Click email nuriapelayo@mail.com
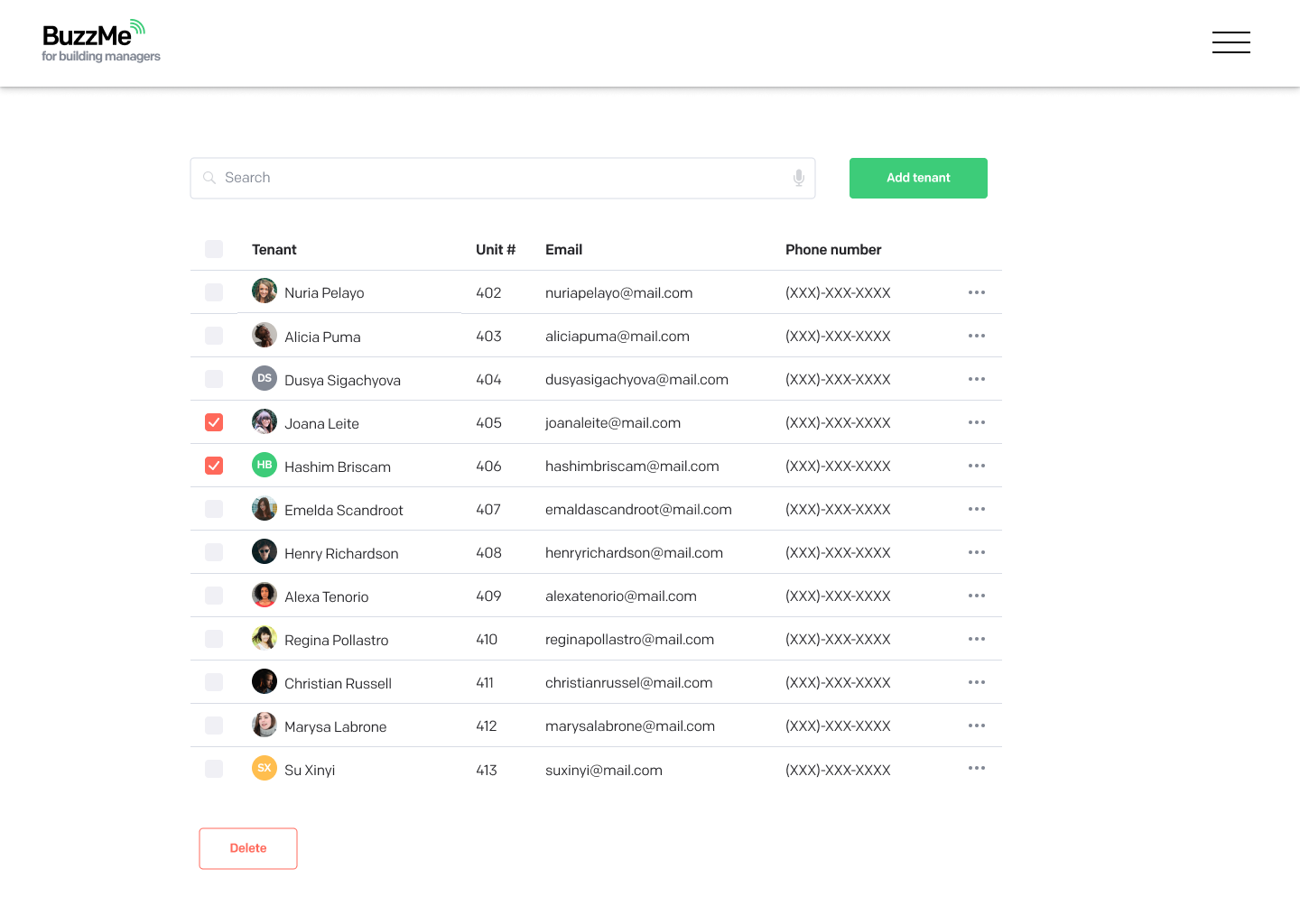1300x924 pixels. pyautogui.click(x=619, y=293)
